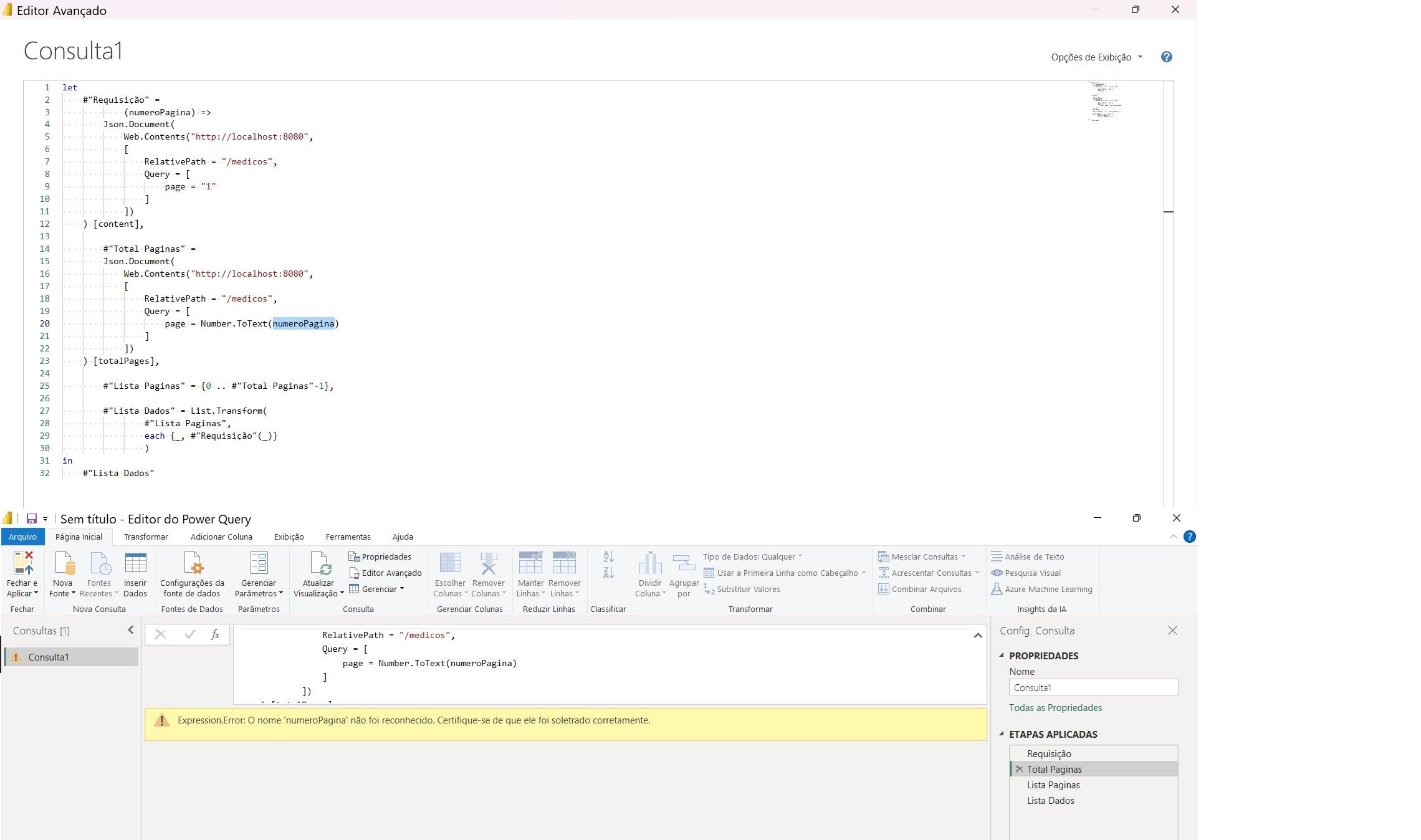
Task: Open the Opções de Exibição dropdown
Action: point(1096,57)
